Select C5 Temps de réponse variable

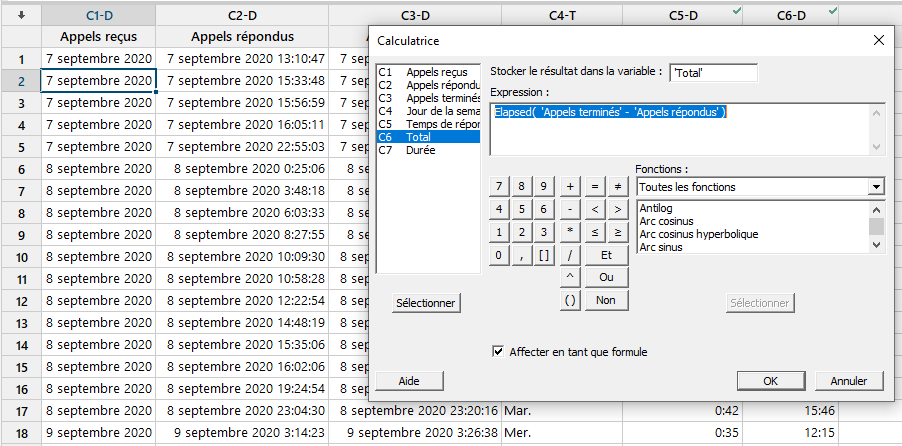427,124
